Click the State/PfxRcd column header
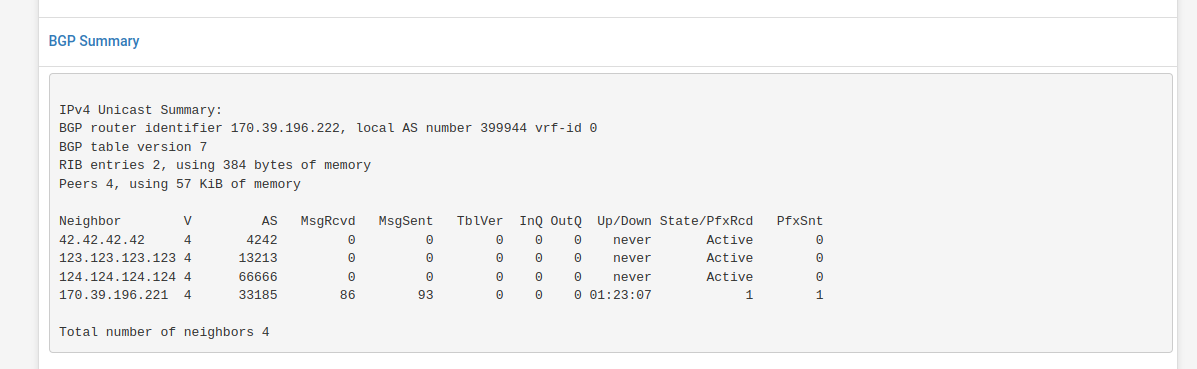 tap(706, 221)
